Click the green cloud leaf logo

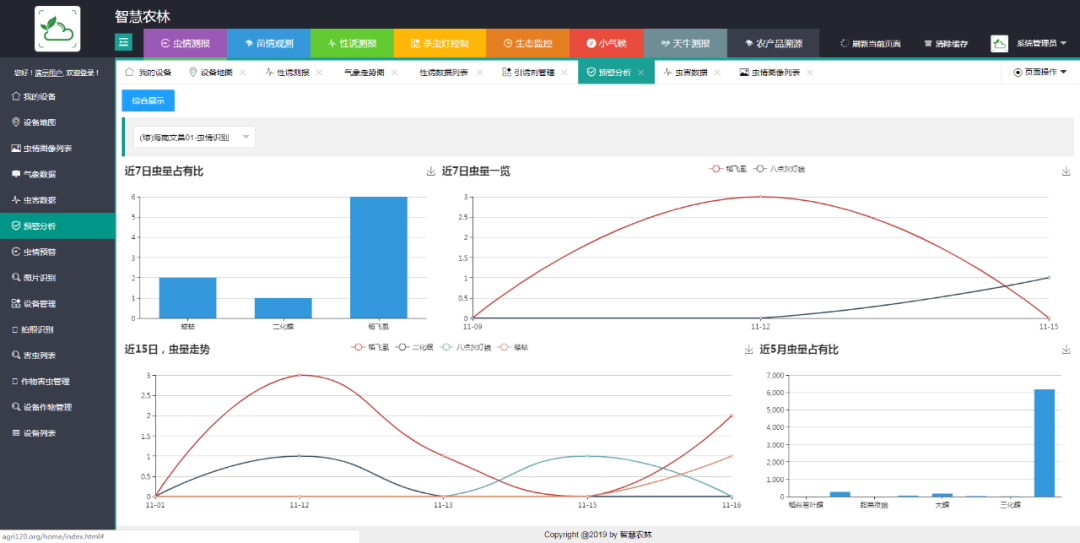click(x=57, y=28)
